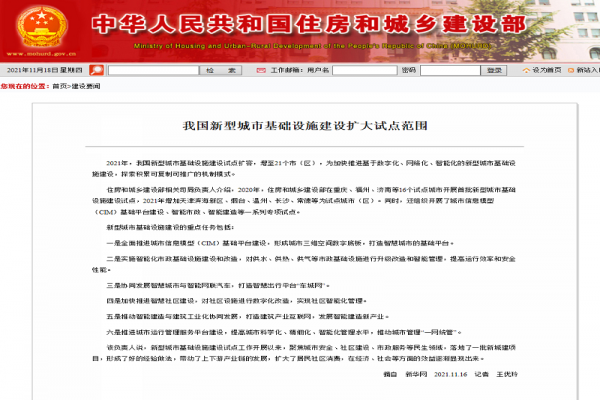This screenshot has width=600, height=400.
Task: Click the 设为首页 home icon
Action: pos(526,70)
